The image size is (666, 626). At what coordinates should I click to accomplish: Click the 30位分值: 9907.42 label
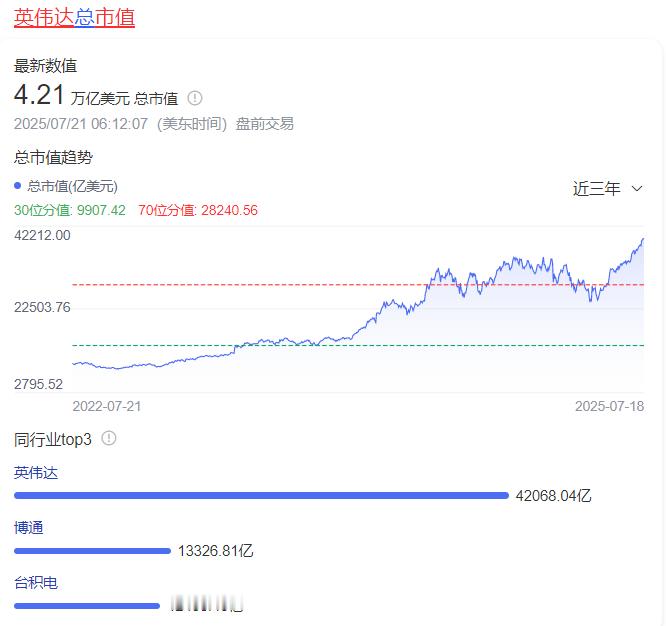click(x=70, y=210)
